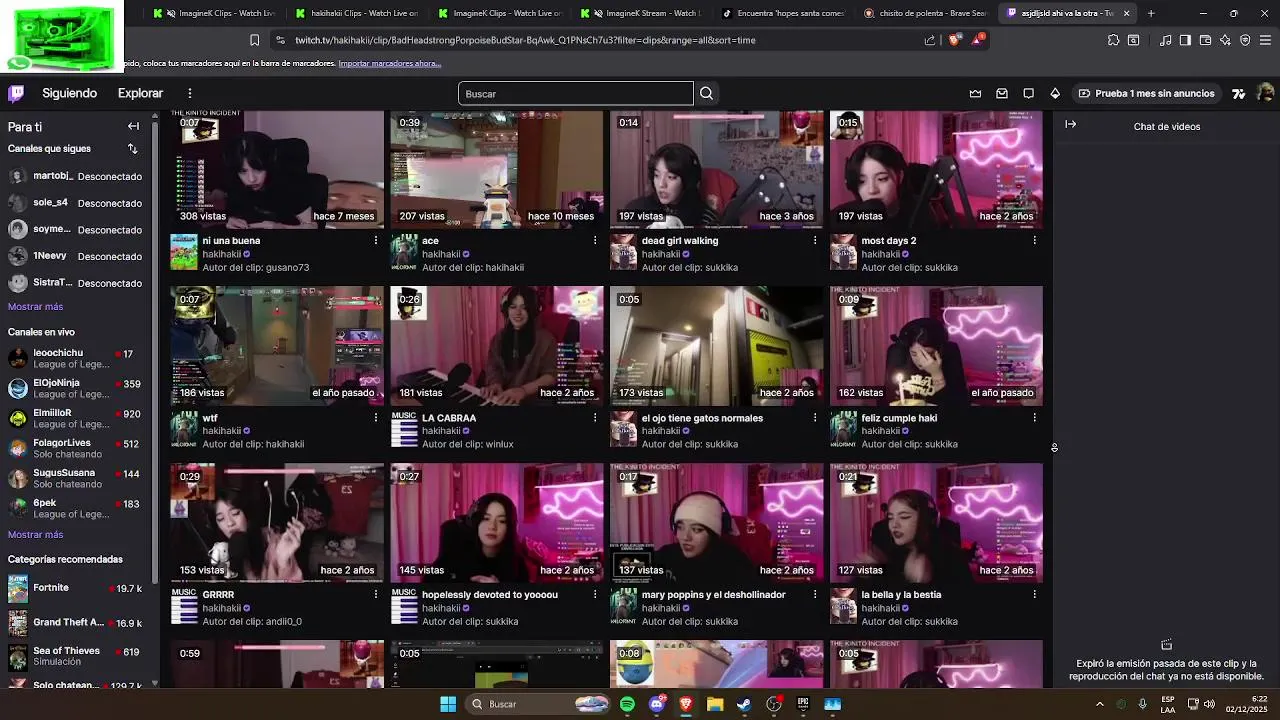Go to Explorar tab
Viewport: 1280px width, 720px height.
click(x=140, y=93)
